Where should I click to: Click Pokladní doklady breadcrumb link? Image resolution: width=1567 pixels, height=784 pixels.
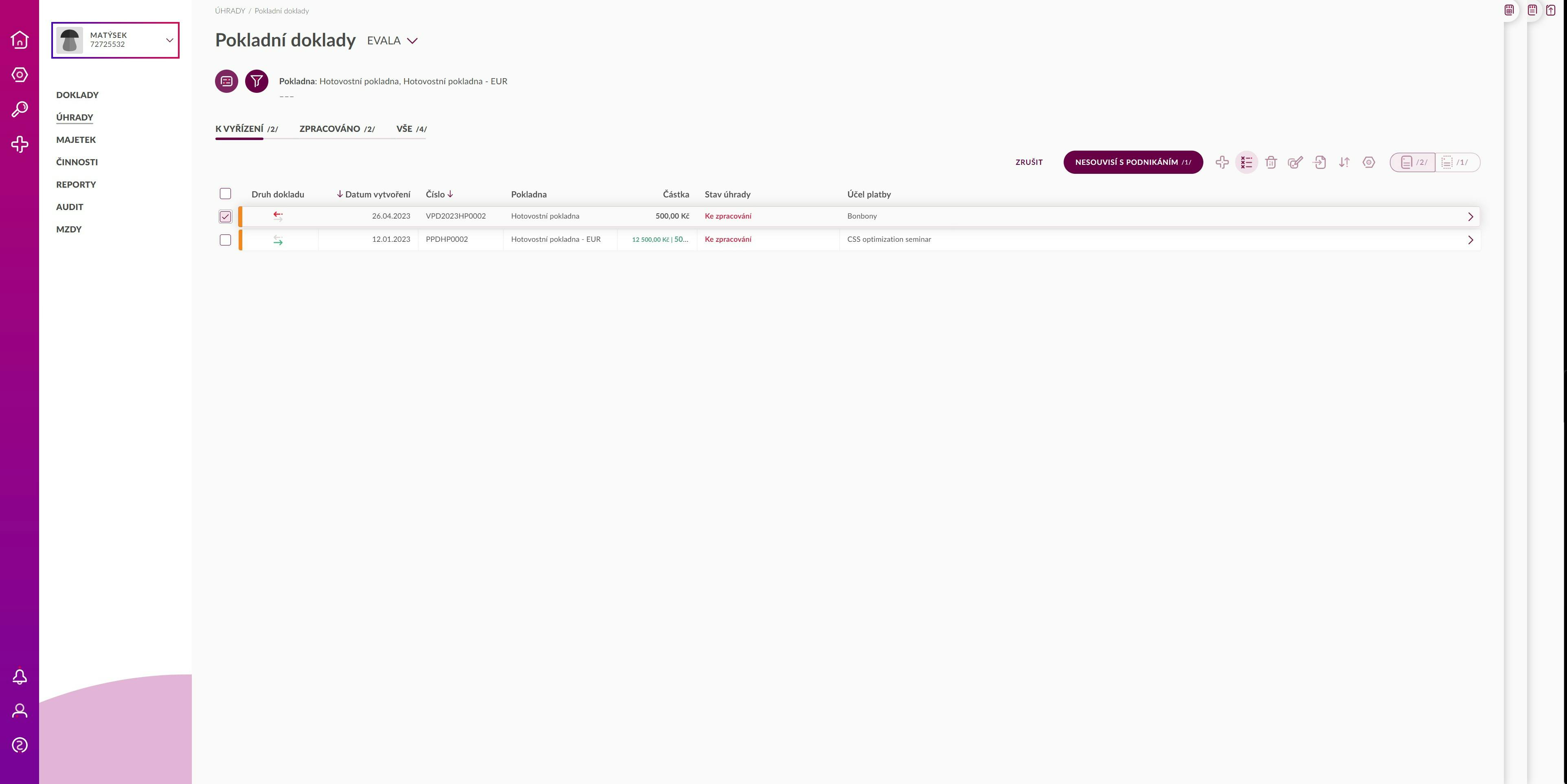(282, 11)
